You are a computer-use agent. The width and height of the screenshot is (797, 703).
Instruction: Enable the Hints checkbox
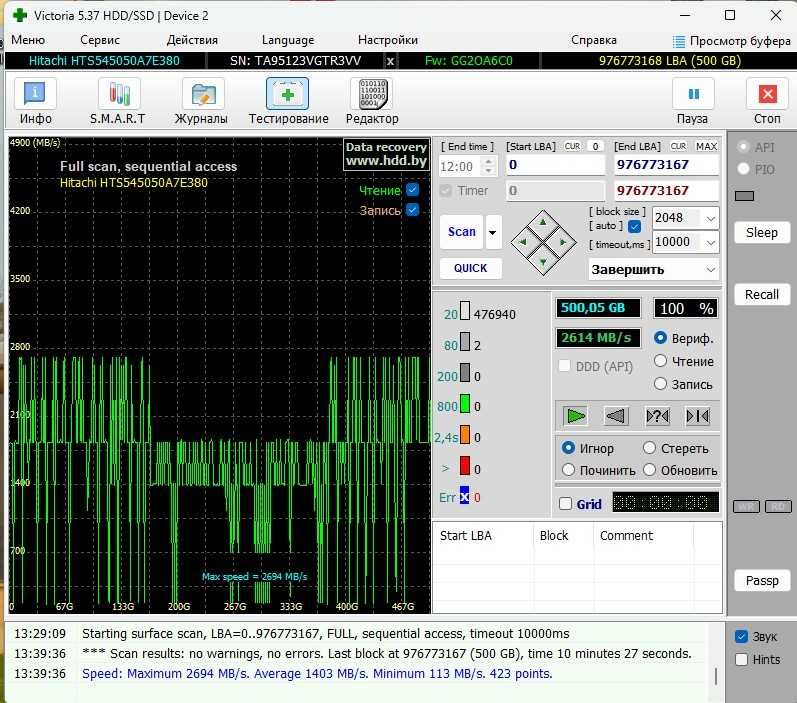741,659
